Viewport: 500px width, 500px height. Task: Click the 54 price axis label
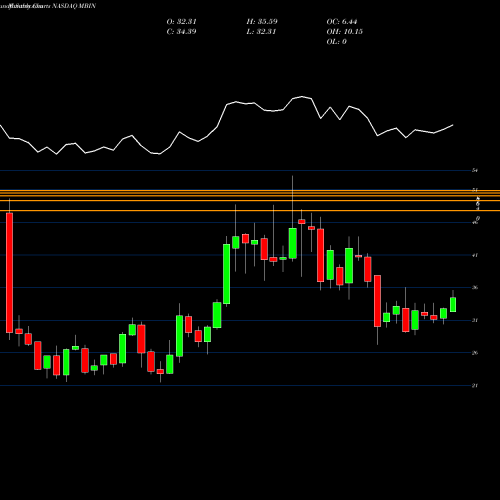[475, 170]
